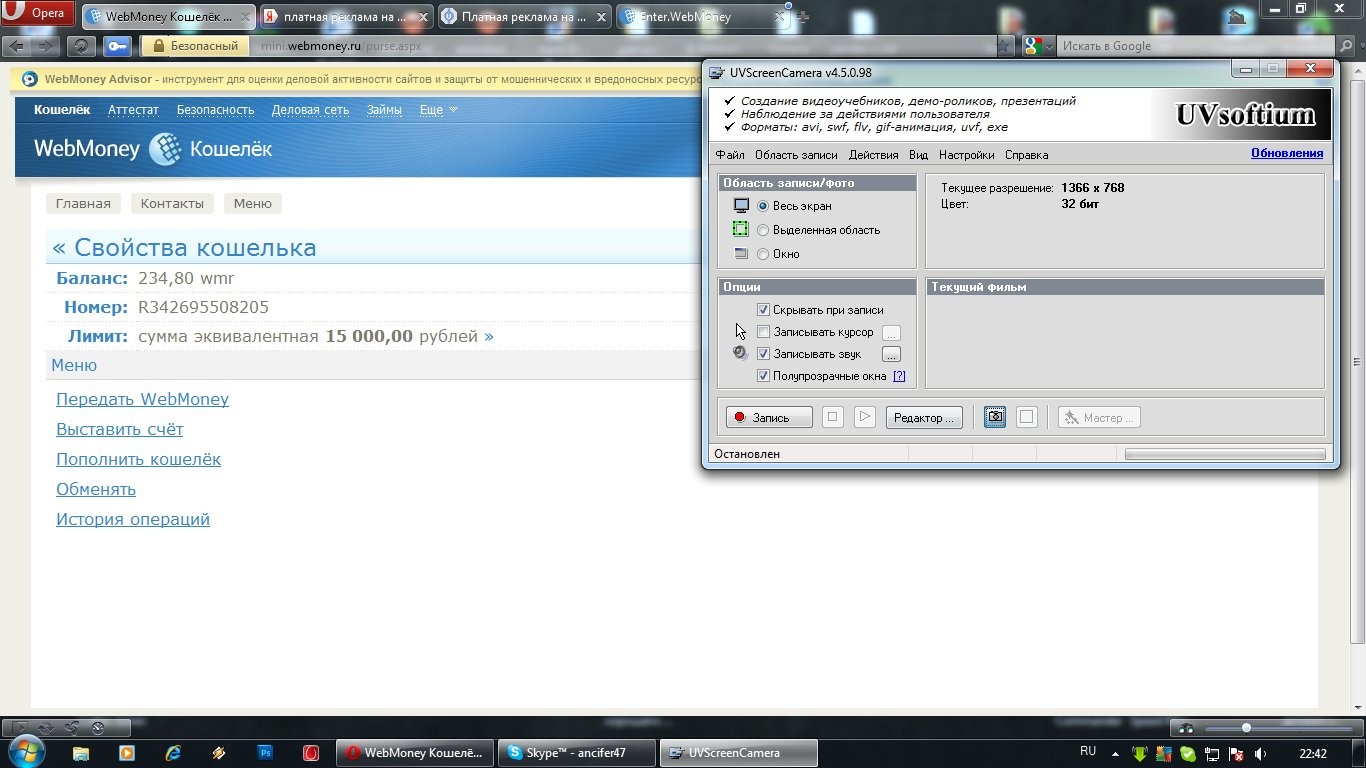
Task: Open Photoshop from the taskbar
Action: (265, 753)
